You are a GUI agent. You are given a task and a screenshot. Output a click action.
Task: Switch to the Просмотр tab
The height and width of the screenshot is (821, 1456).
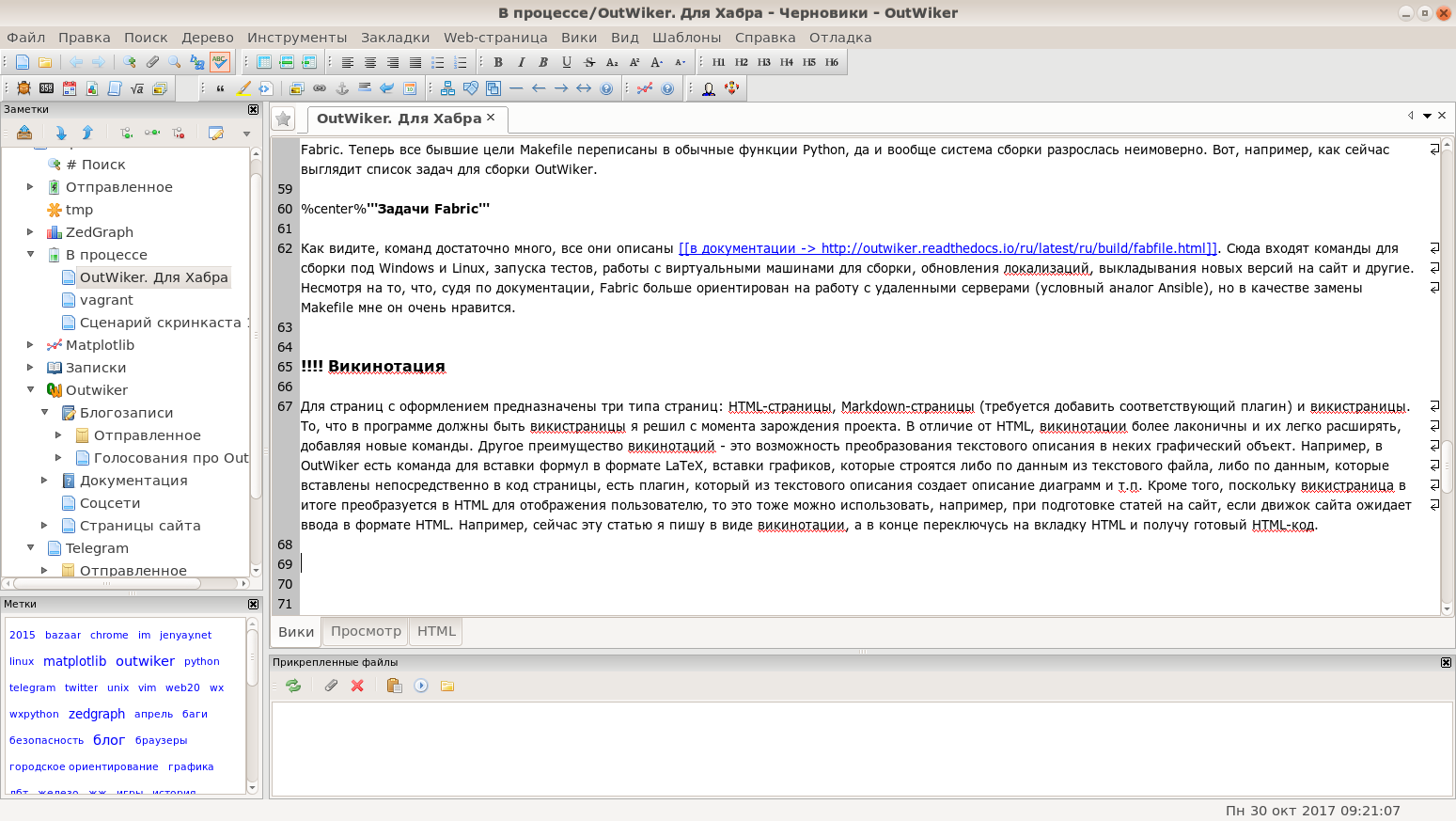366,631
